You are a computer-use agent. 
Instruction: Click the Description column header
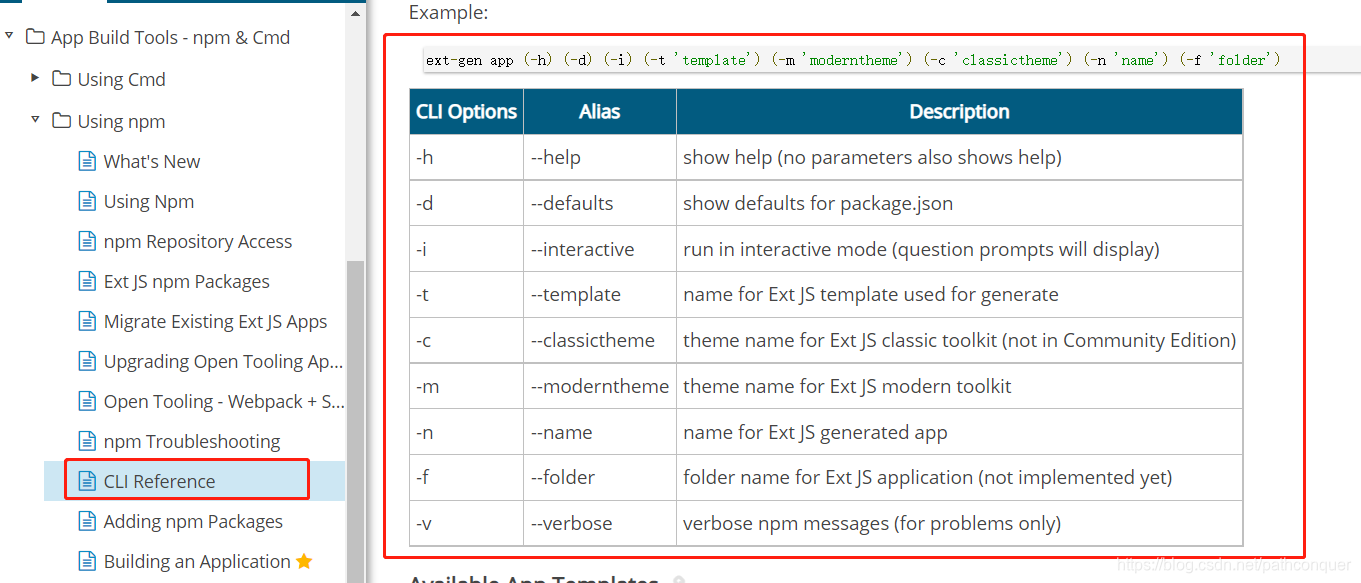[x=959, y=112]
